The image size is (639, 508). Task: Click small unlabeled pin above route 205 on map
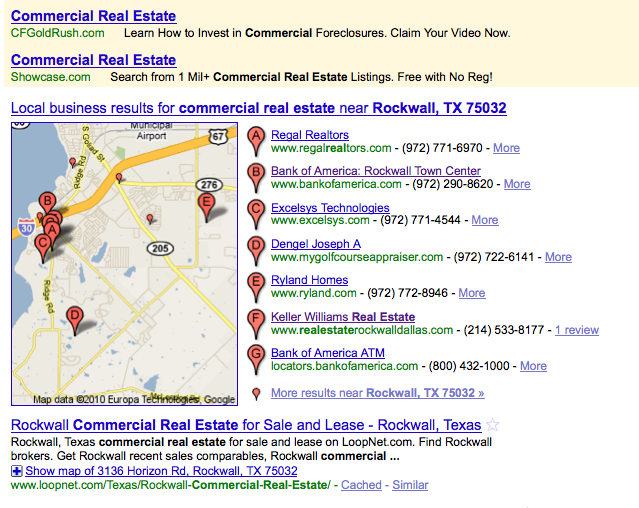[150, 219]
